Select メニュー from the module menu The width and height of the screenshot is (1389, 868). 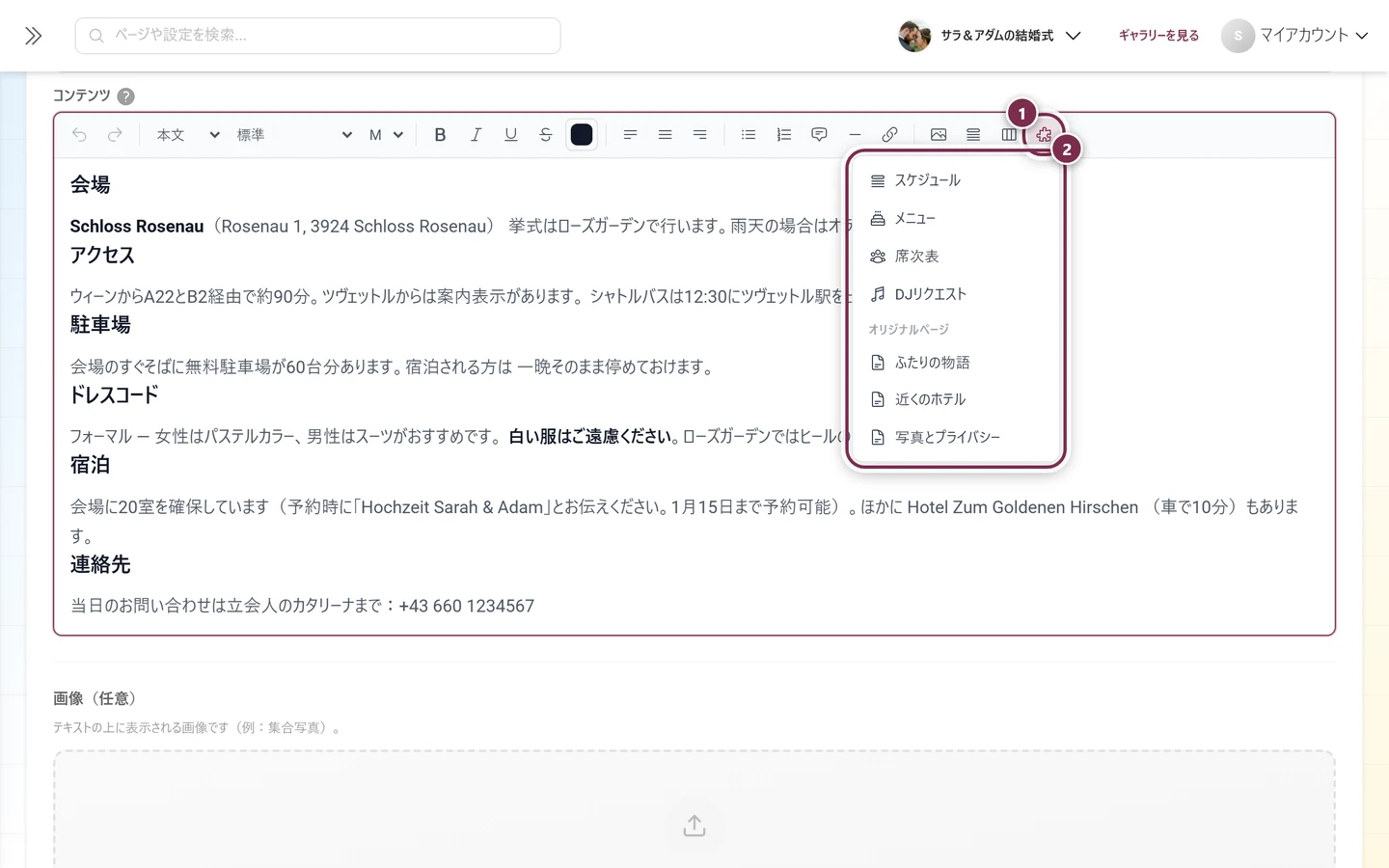point(955,219)
